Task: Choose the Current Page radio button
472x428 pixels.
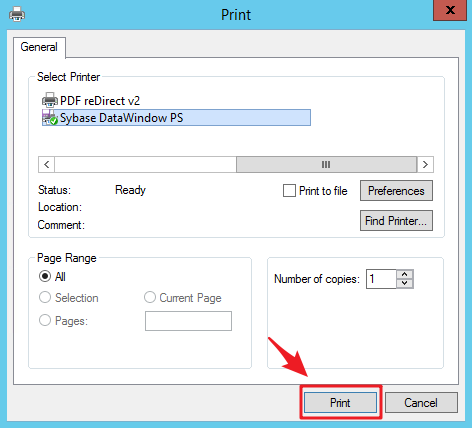Action: (150, 297)
